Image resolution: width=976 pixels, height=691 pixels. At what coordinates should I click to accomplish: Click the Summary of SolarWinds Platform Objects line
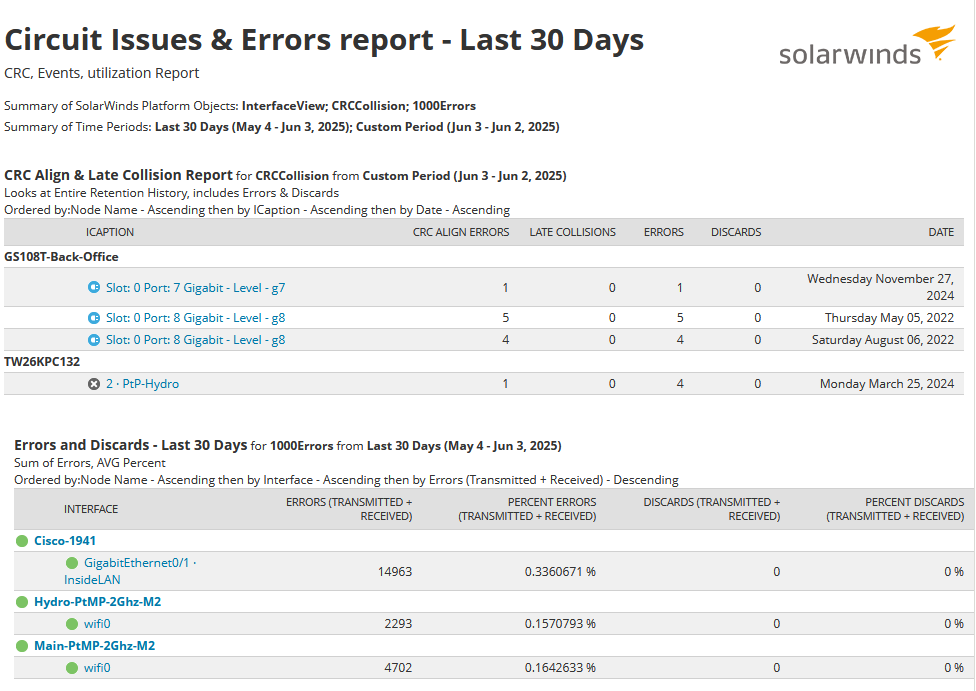click(240, 106)
